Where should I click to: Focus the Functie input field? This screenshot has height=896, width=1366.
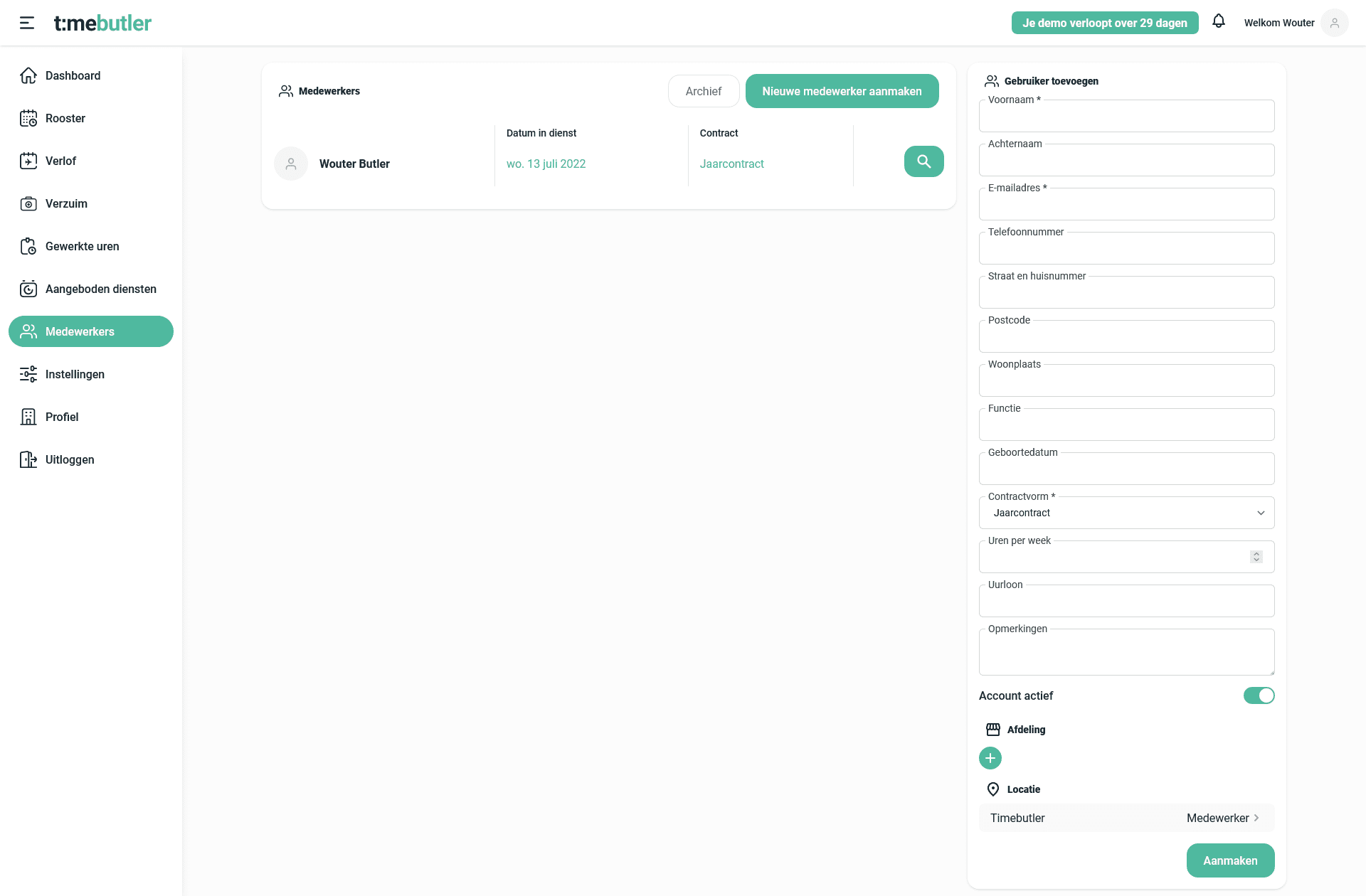pos(1127,425)
